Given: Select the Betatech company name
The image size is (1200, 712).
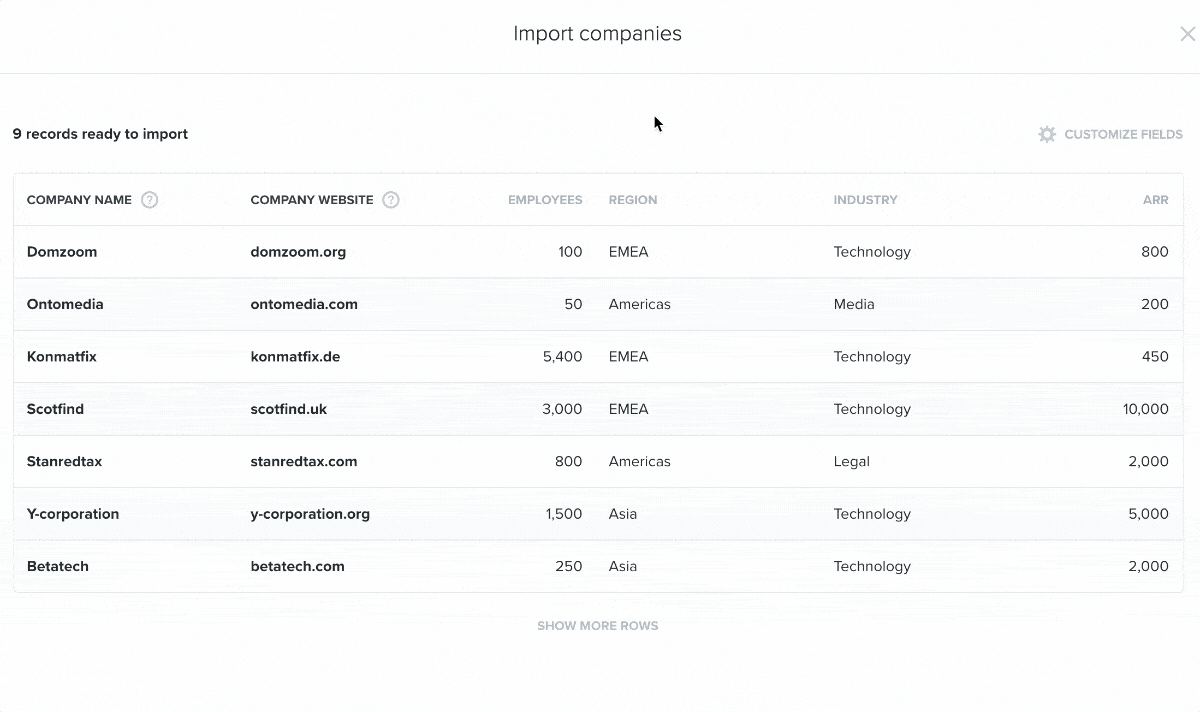Looking at the screenshot, I should click(x=58, y=566).
